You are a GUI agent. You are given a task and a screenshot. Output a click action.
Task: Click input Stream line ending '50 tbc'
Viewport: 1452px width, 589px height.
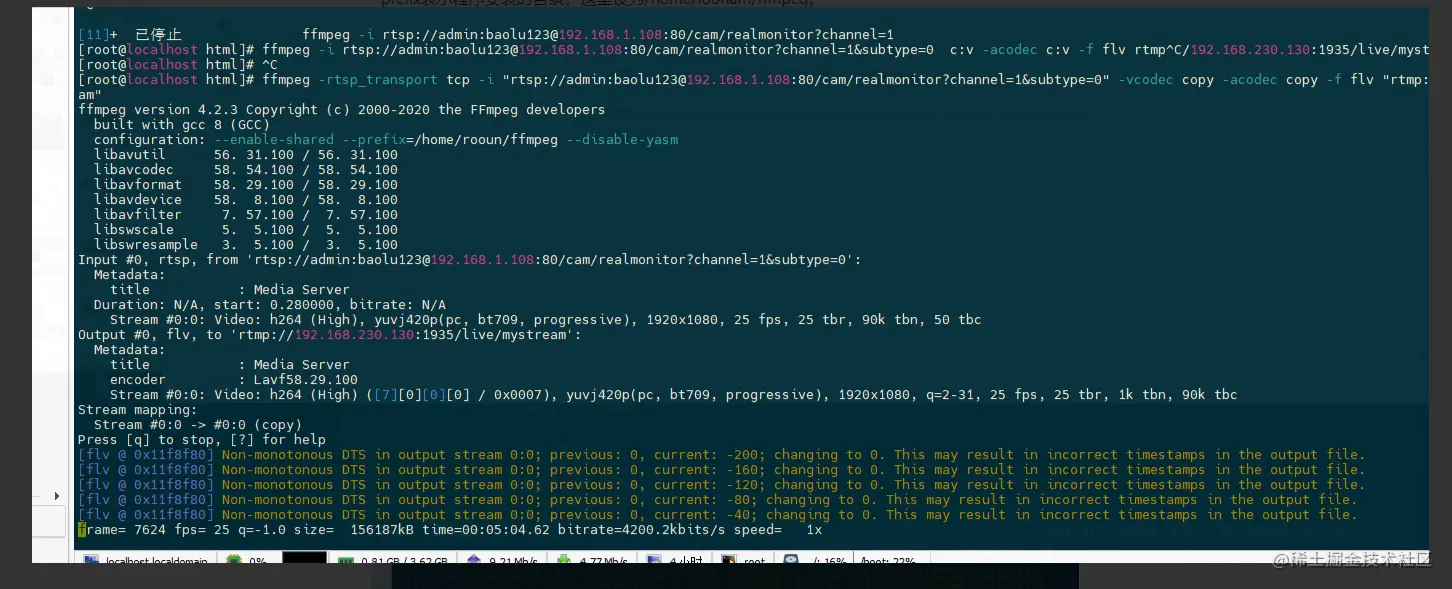546,319
